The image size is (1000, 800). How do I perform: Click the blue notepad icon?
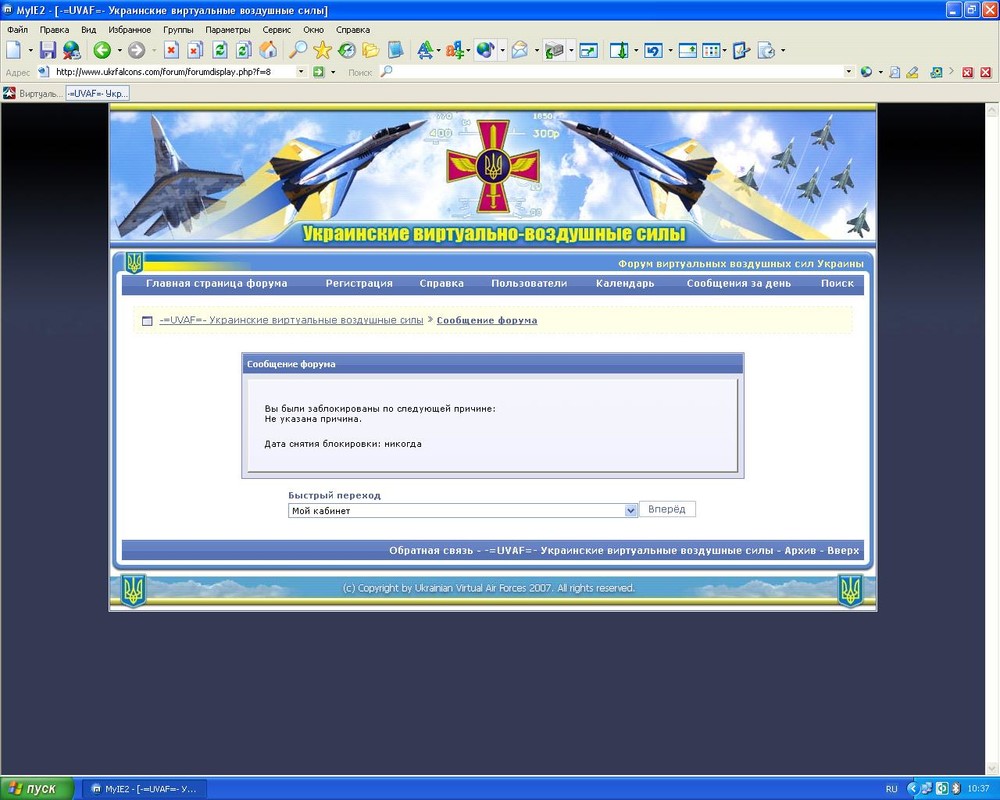395,50
